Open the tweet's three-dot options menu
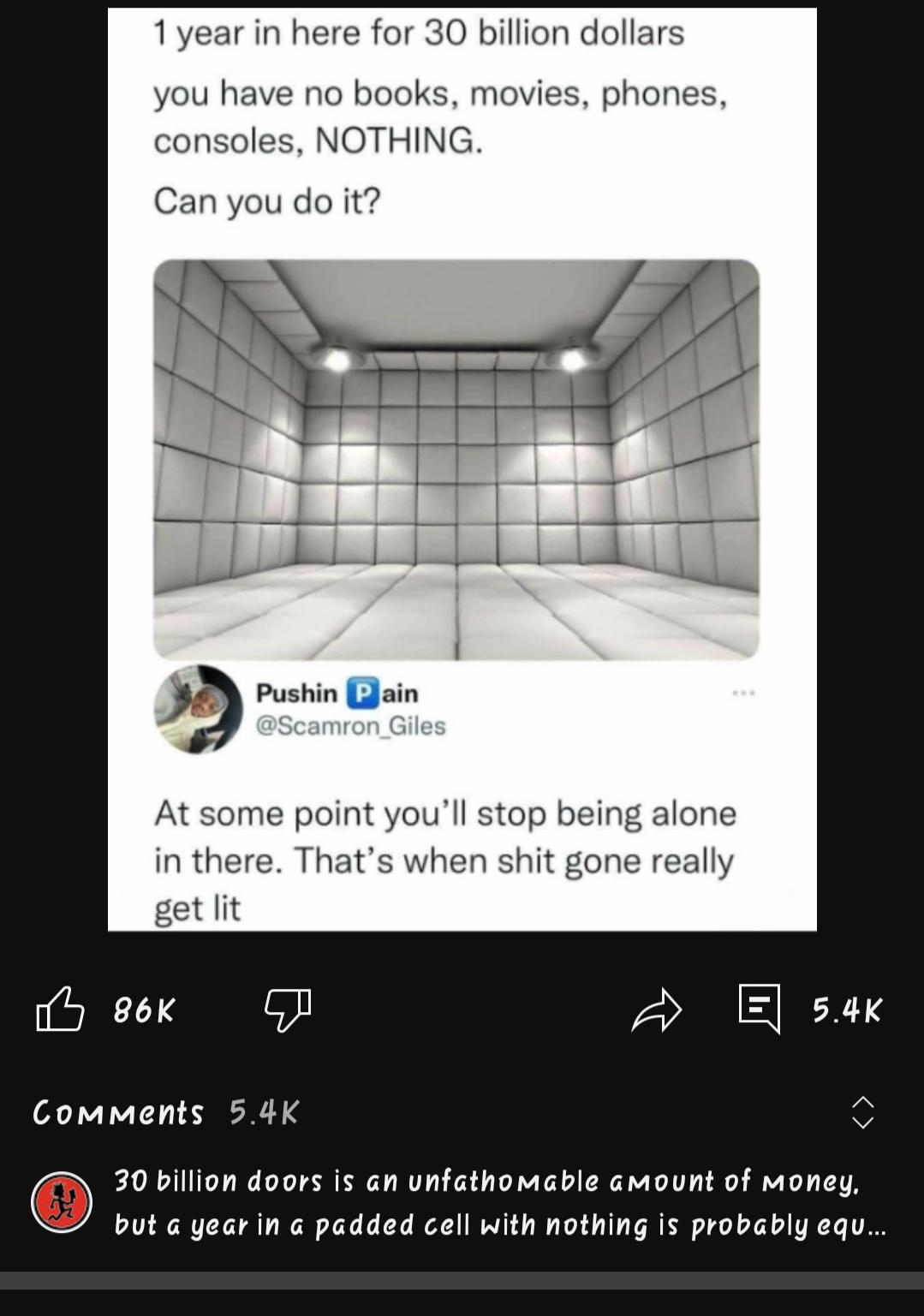Image resolution: width=924 pixels, height=1316 pixels. [x=743, y=693]
